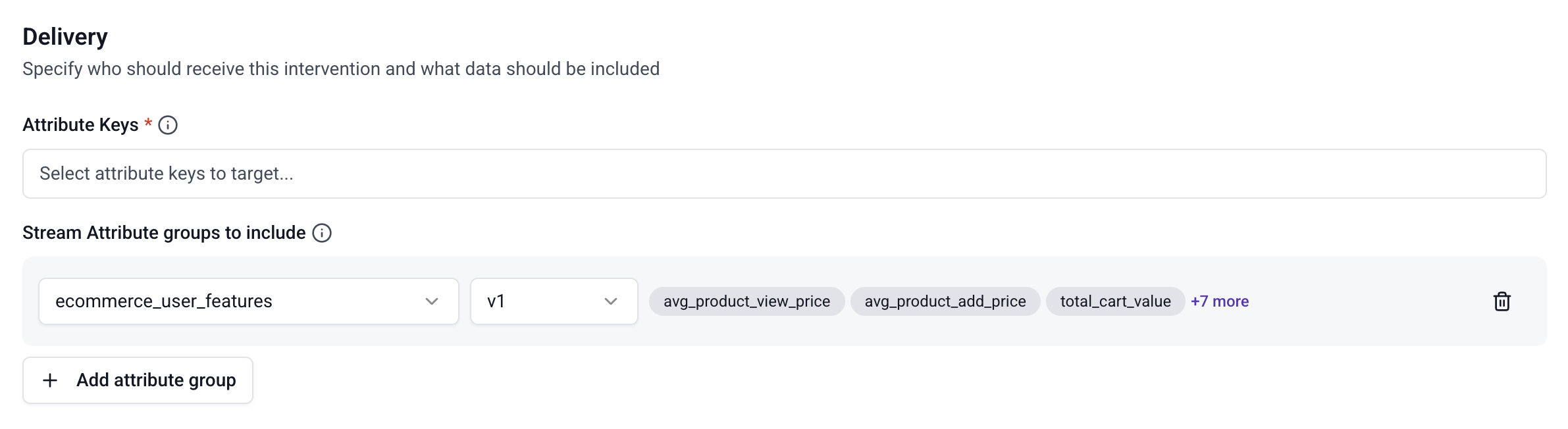Click the Delivery section heading
This screenshot has width=1568, height=429.
click(65, 37)
